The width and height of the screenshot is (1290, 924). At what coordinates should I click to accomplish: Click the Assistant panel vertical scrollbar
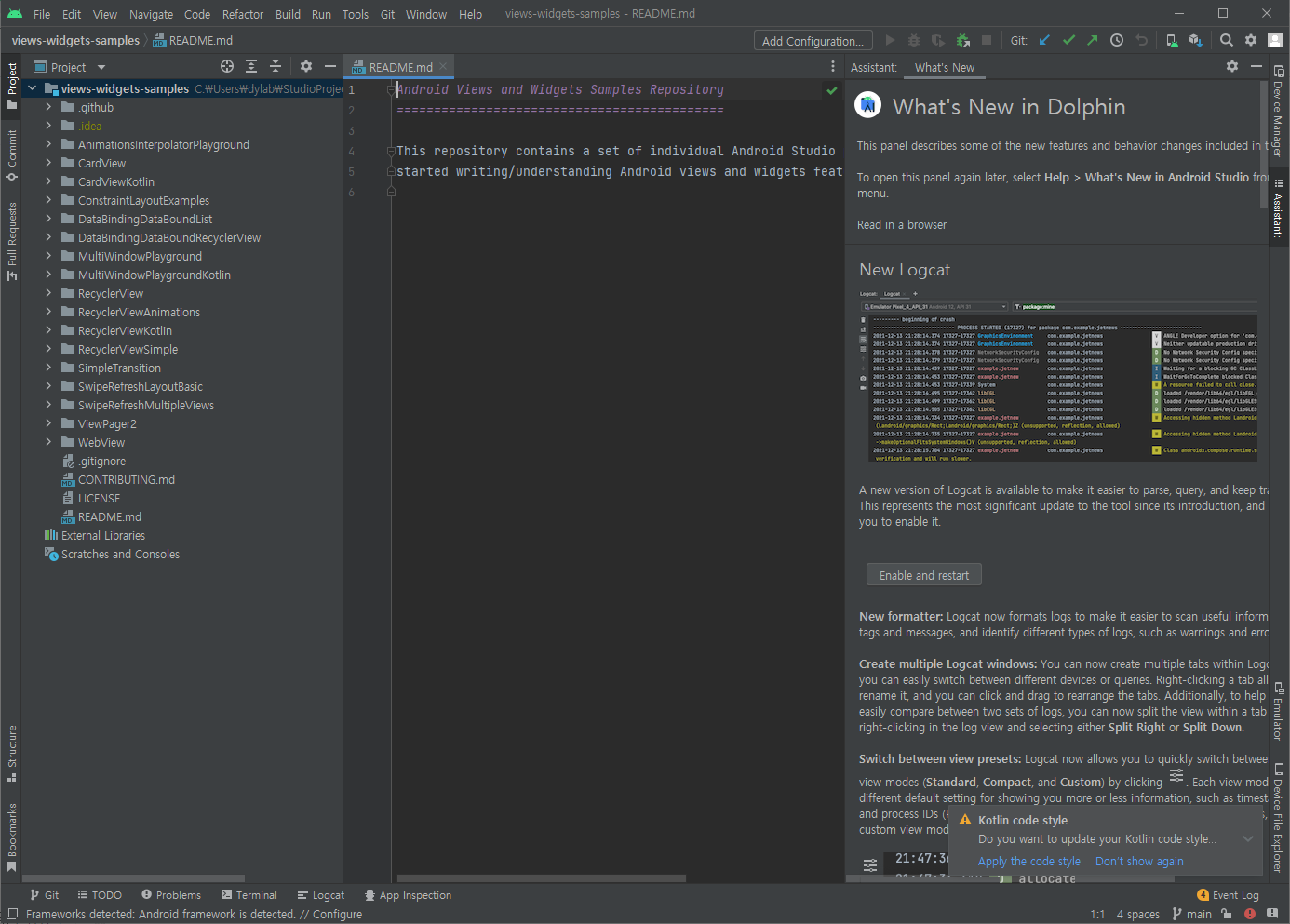pyautogui.click(x=1264, y=145)
